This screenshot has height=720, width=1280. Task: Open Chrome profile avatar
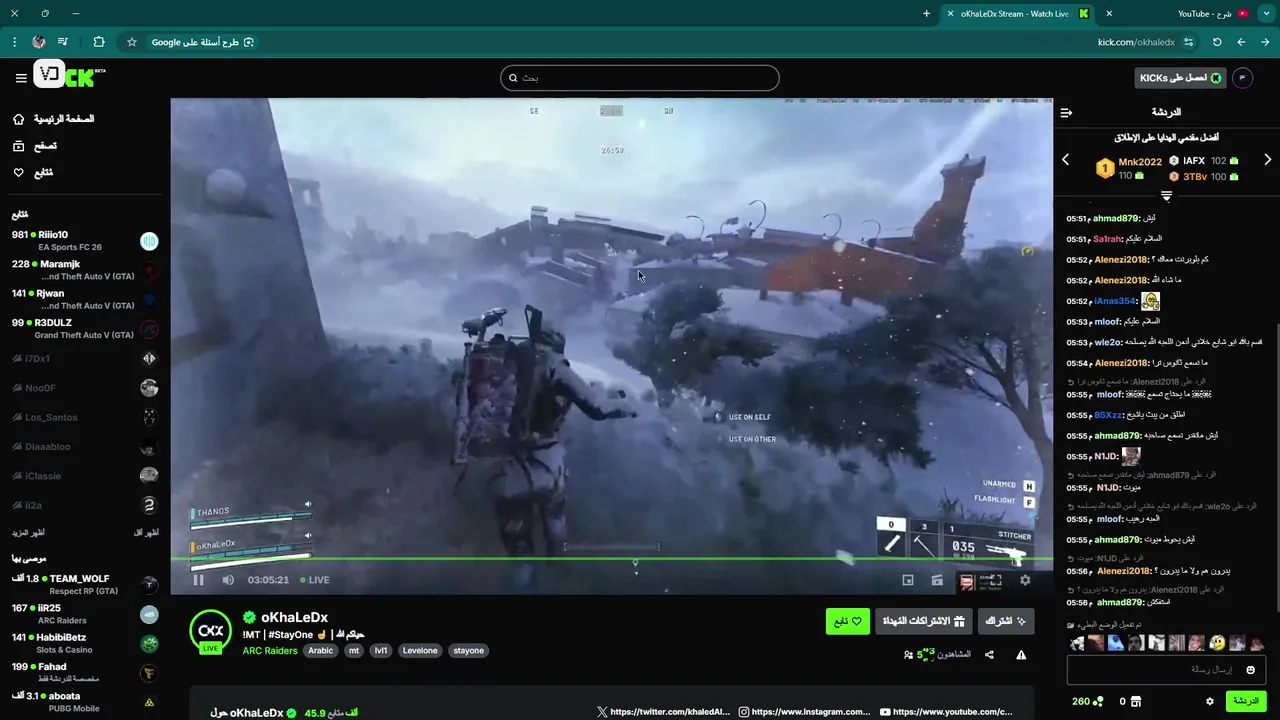point(38,42)
